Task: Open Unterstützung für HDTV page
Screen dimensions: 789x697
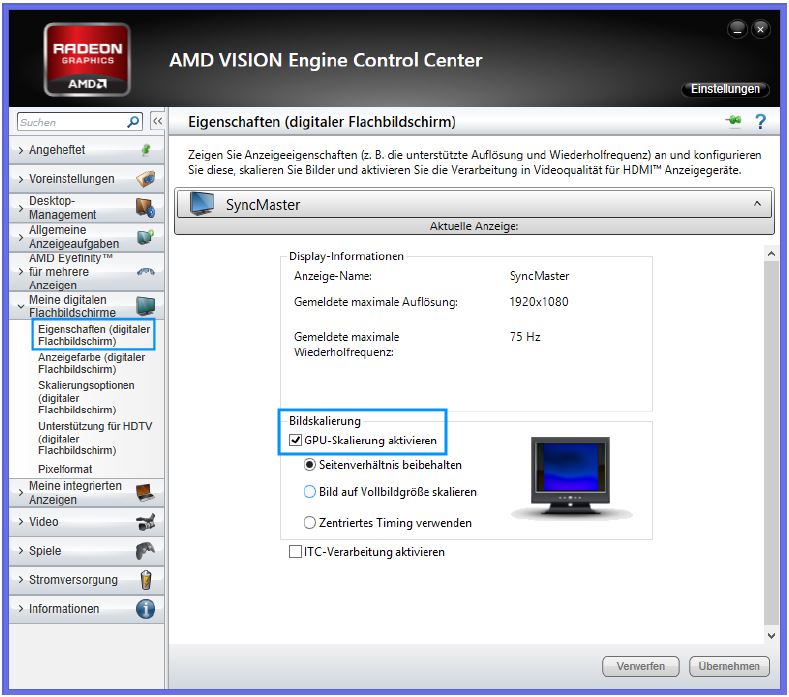Action: click(95, 438)
